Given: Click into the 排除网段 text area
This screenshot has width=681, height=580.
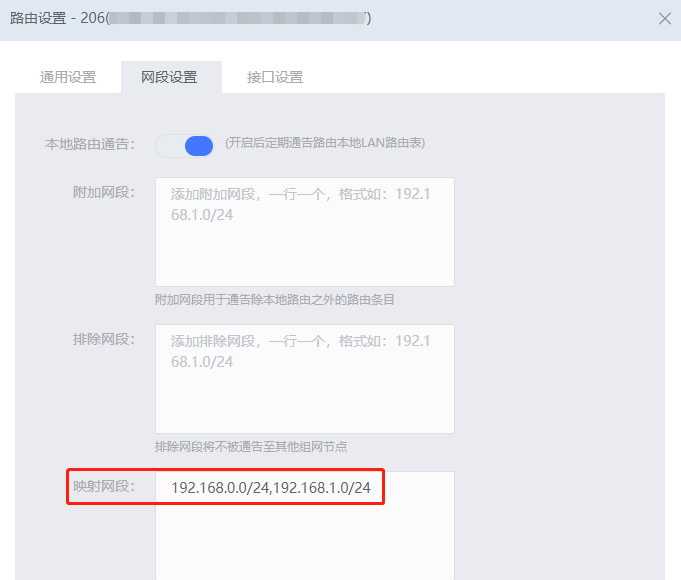Looking at the screenshot, I should (305, 378).
